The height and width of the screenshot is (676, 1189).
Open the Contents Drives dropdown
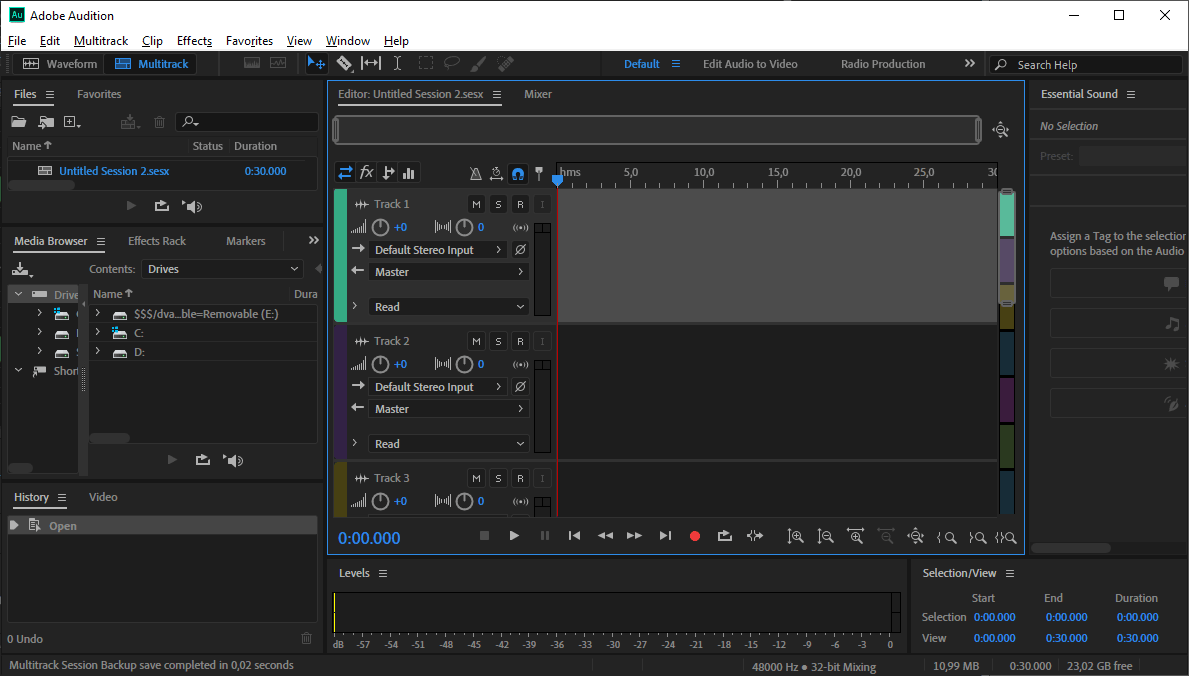(223, 269)
